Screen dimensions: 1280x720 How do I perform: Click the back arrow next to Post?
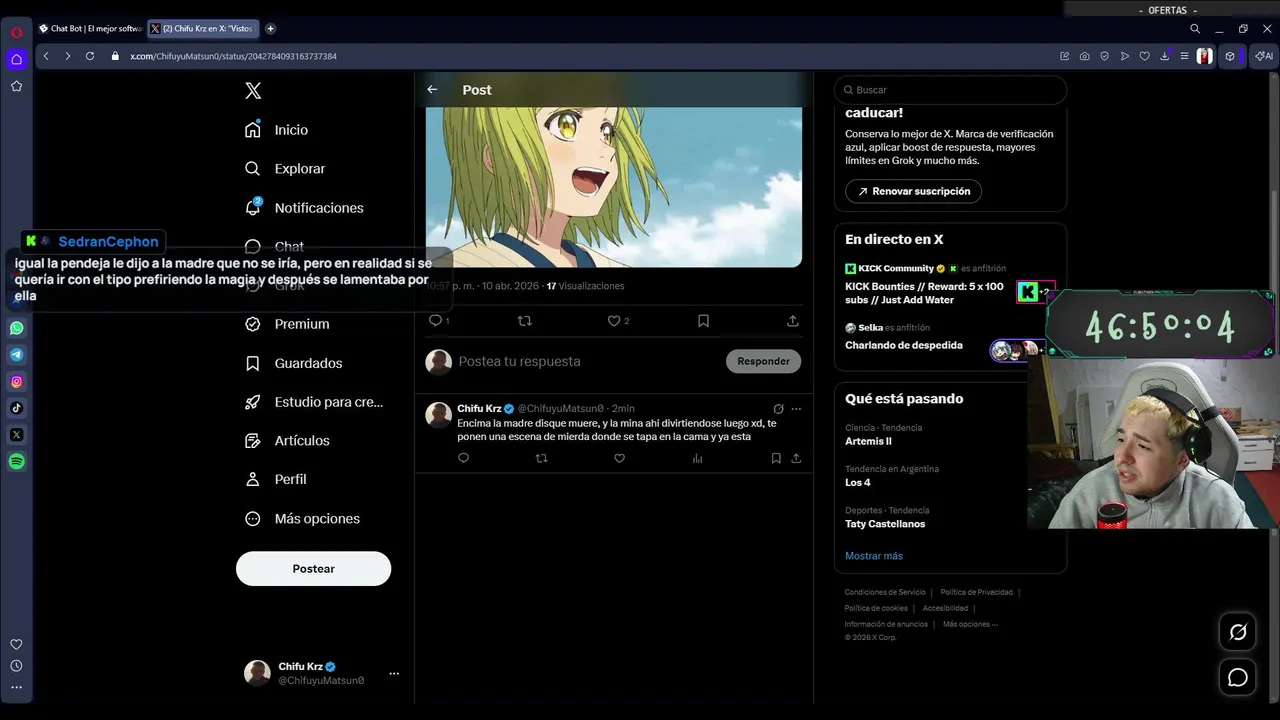(x=432, y=89)
